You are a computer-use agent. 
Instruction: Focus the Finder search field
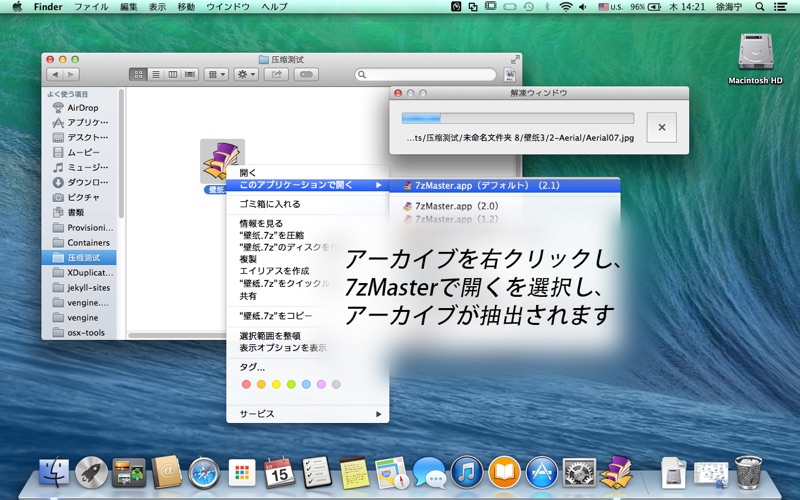[x=426, y=74]
